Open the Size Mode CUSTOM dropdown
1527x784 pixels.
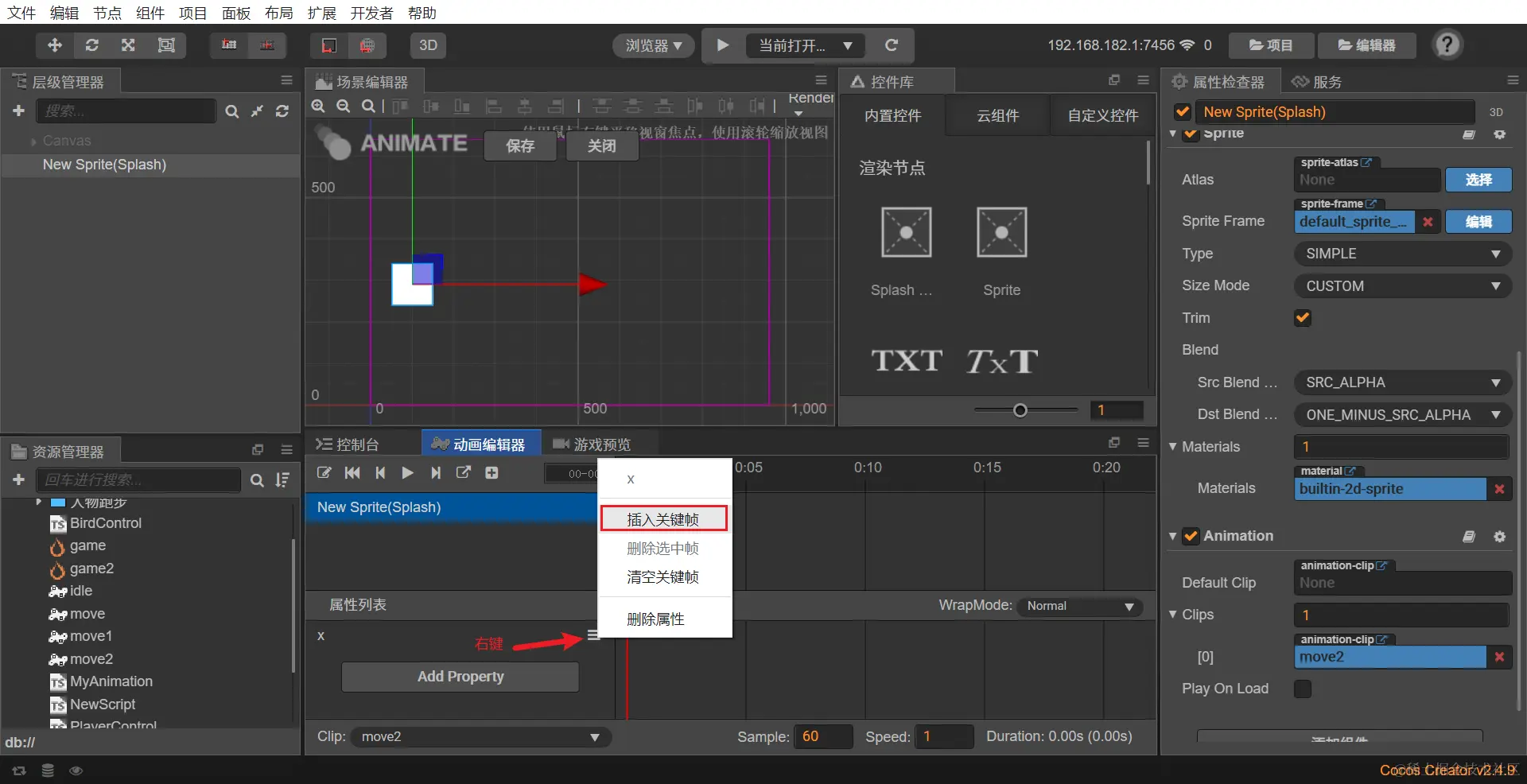(1403, 286)
